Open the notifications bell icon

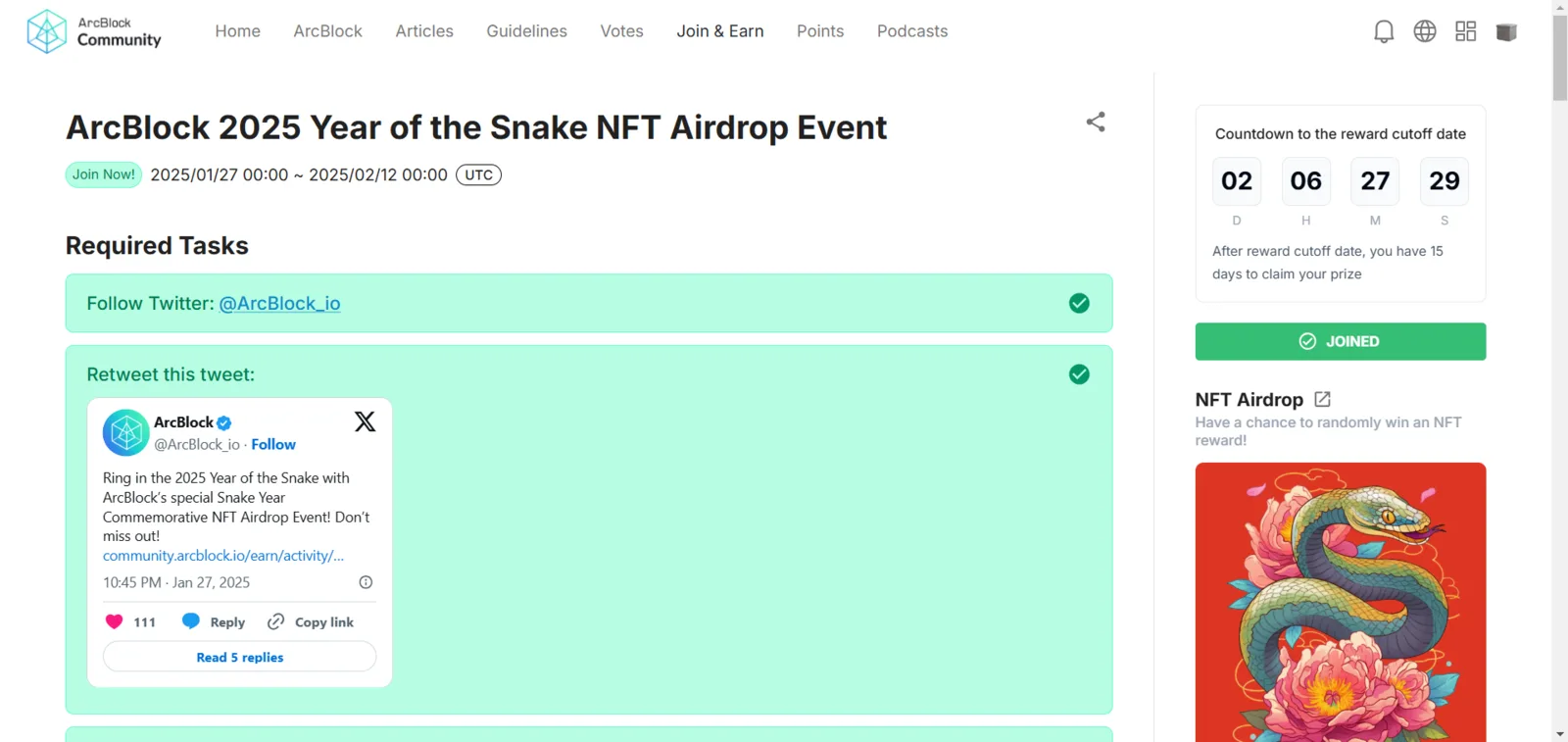click(1384, 31)
